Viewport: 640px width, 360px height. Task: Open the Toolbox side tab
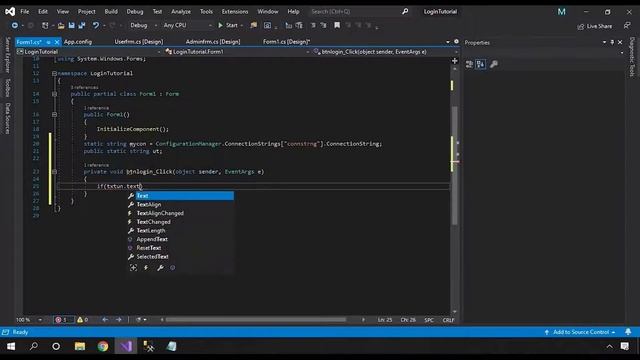pyautogui.click(x=7, y=88)
